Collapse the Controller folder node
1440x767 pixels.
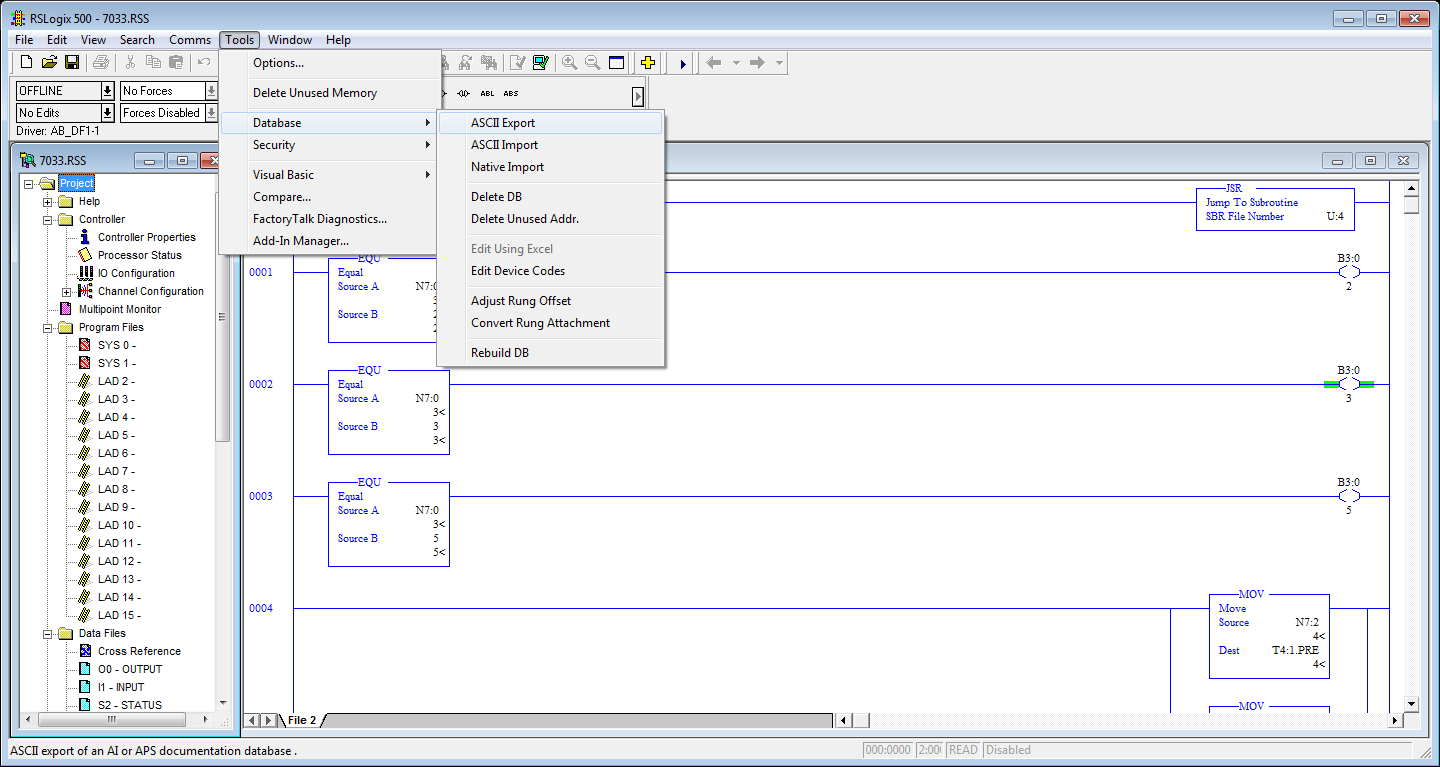coord(47,219)
